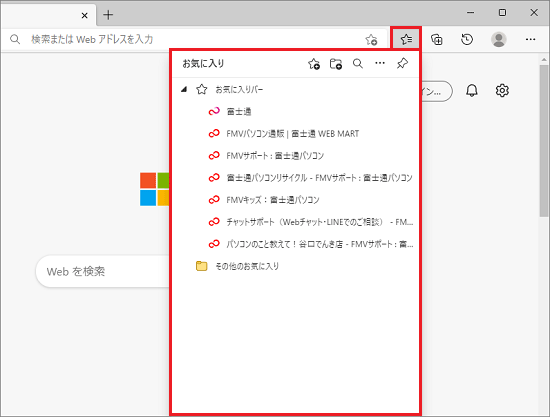Open Favorites panel more options ellipsis

380,63
